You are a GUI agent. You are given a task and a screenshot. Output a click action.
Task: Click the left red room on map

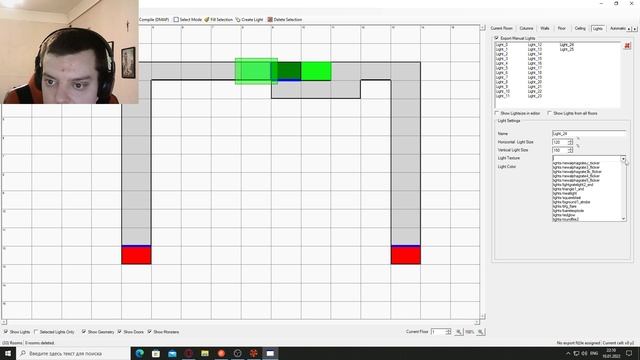point(136,256)
